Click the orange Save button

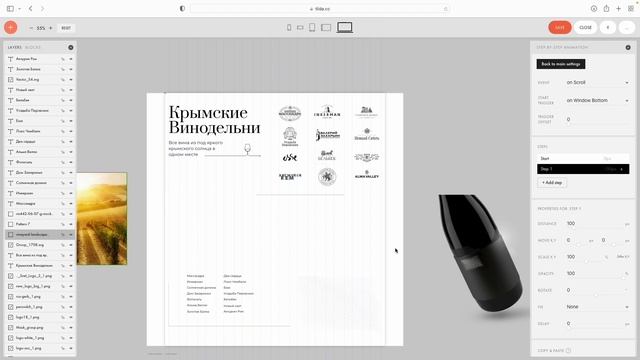pyautogui.click(x=560, y=27)
